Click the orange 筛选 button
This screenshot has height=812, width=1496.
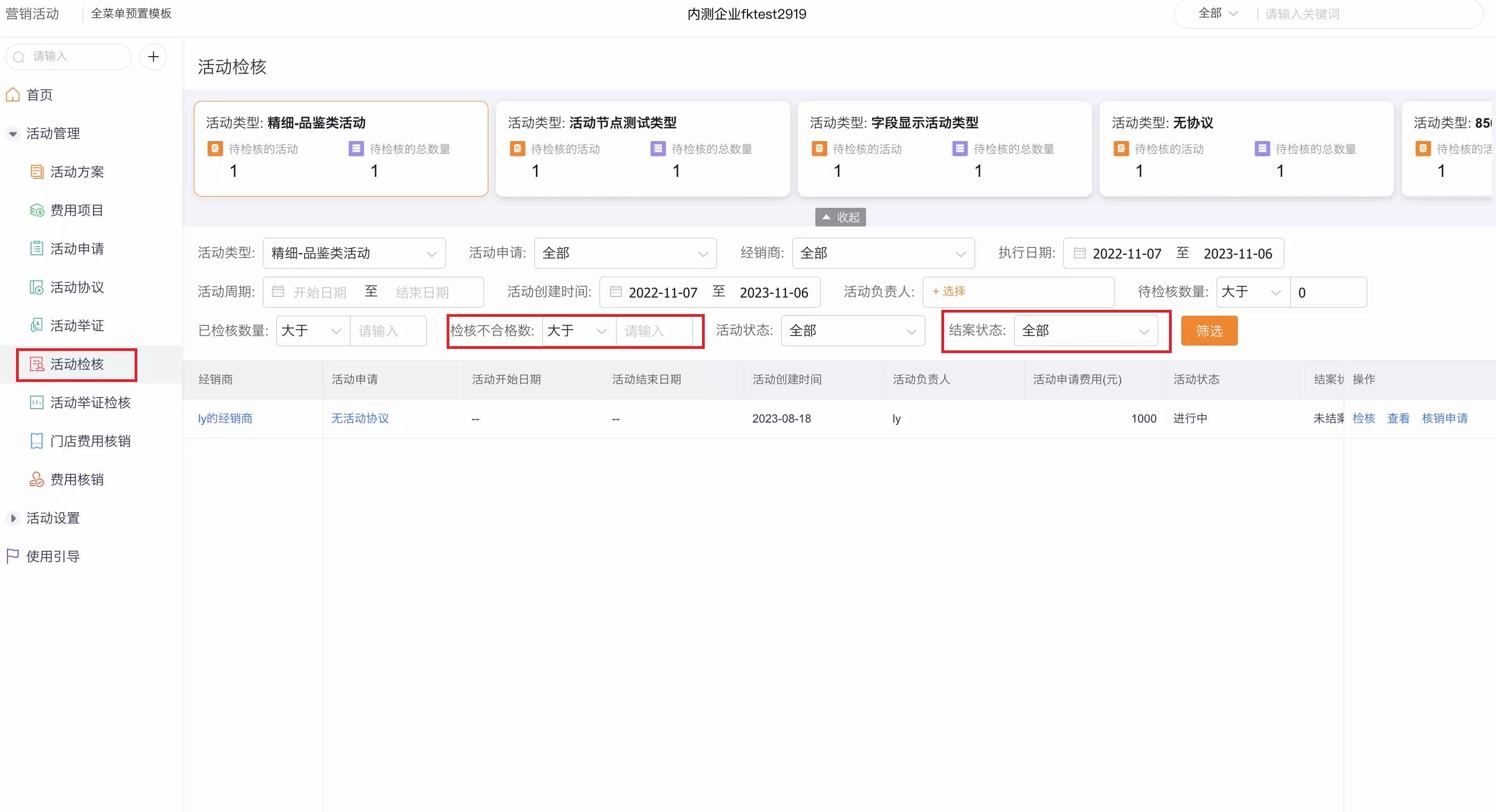coord(1209,330)
